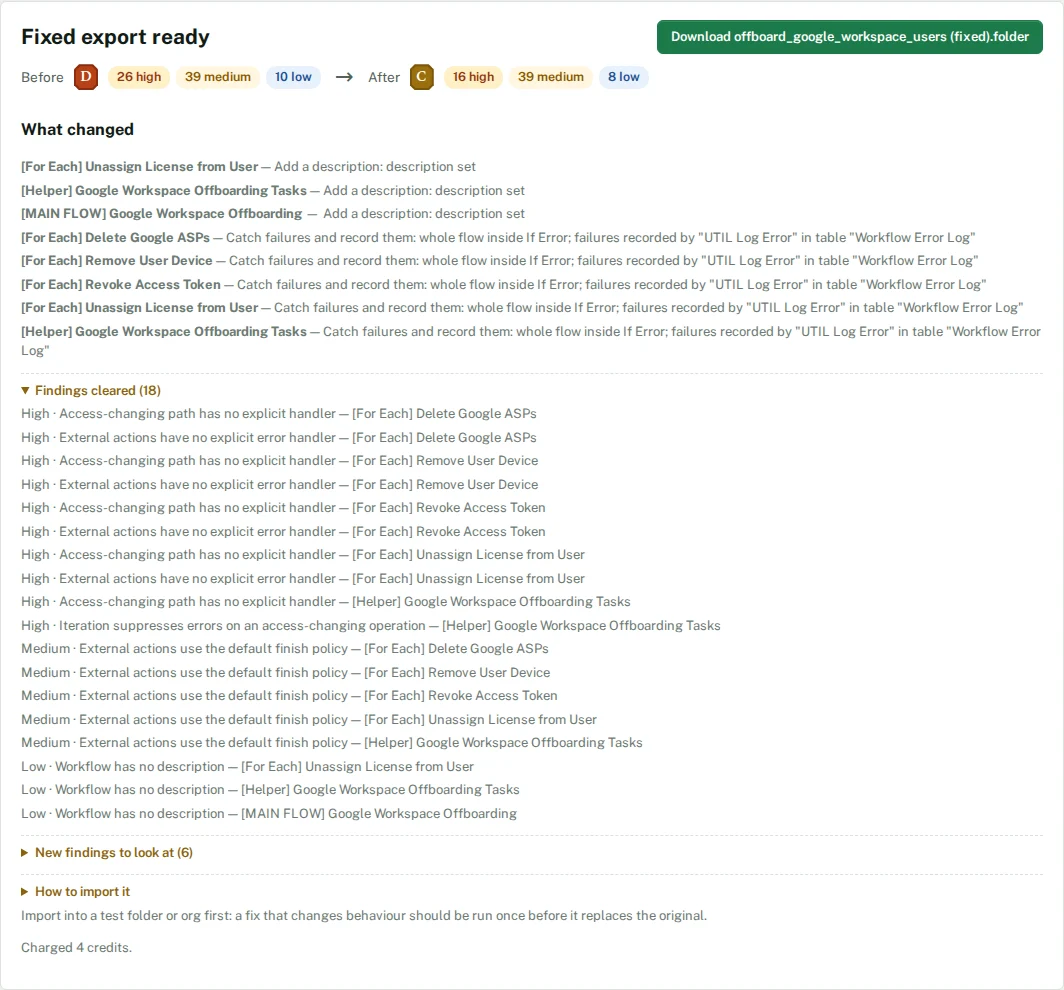Click Medium finish policy finding for Revoke Access Token
Viewport: 1064px width, 990px height.
(x=289, y=696)
